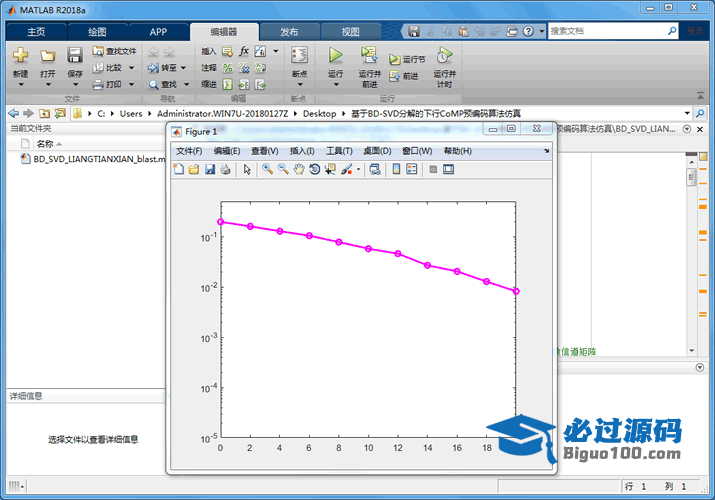Select the Pan hand tool in Figure 1
This screenshot has width=715, height=500.
coord(299,170)
